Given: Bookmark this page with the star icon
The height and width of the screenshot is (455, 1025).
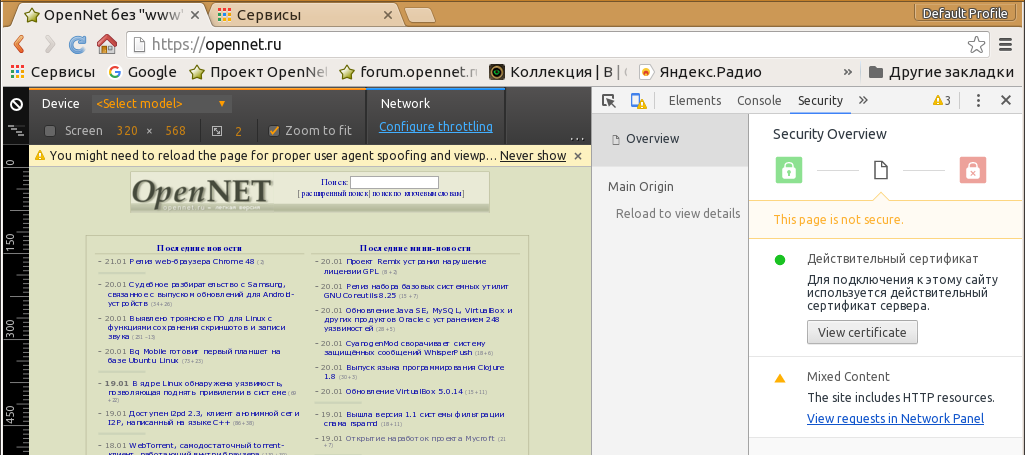Looking at the screenshot, I should click(976, 45).
